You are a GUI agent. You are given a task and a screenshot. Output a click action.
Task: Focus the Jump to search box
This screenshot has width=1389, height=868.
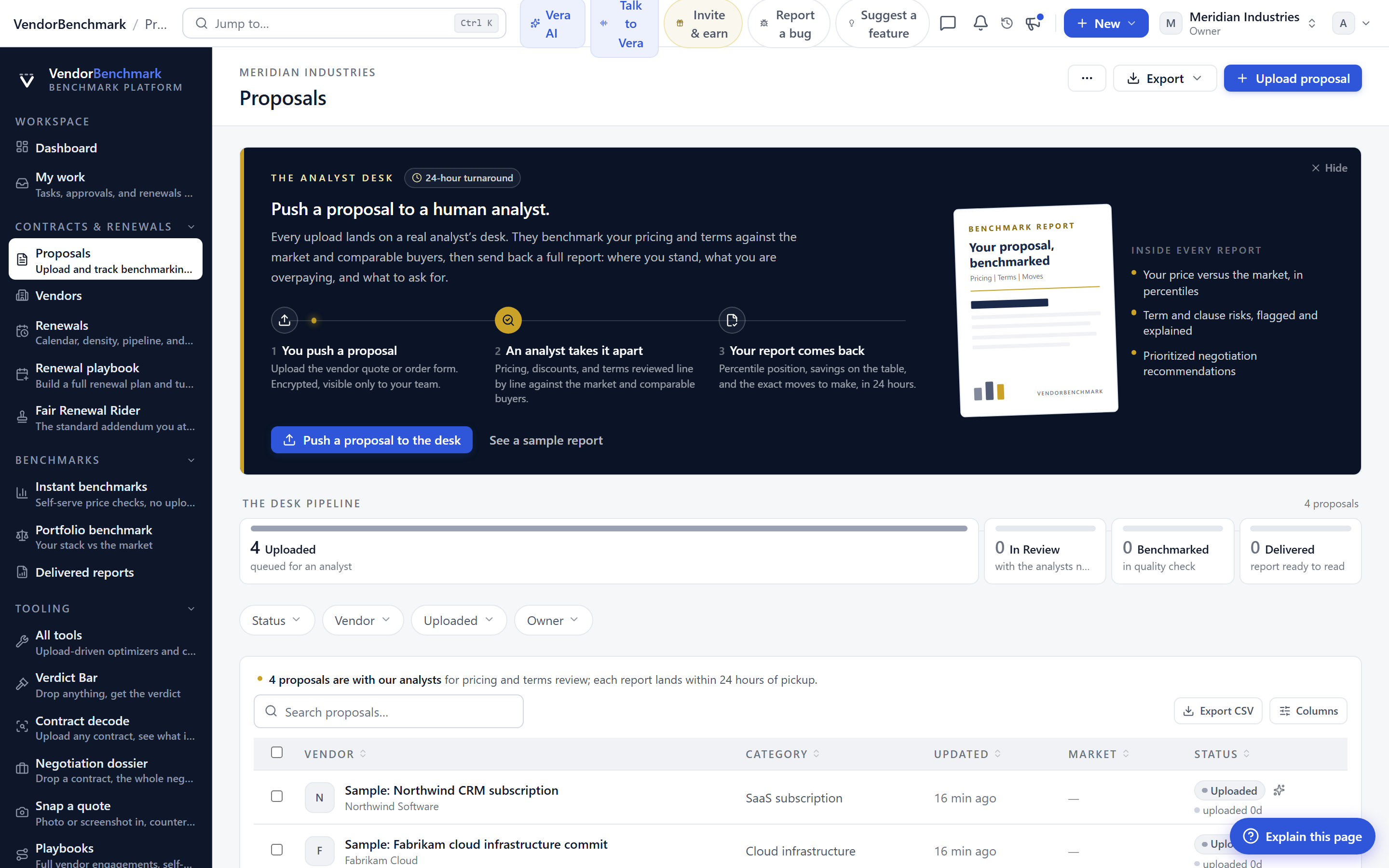[x=344, y=23]
